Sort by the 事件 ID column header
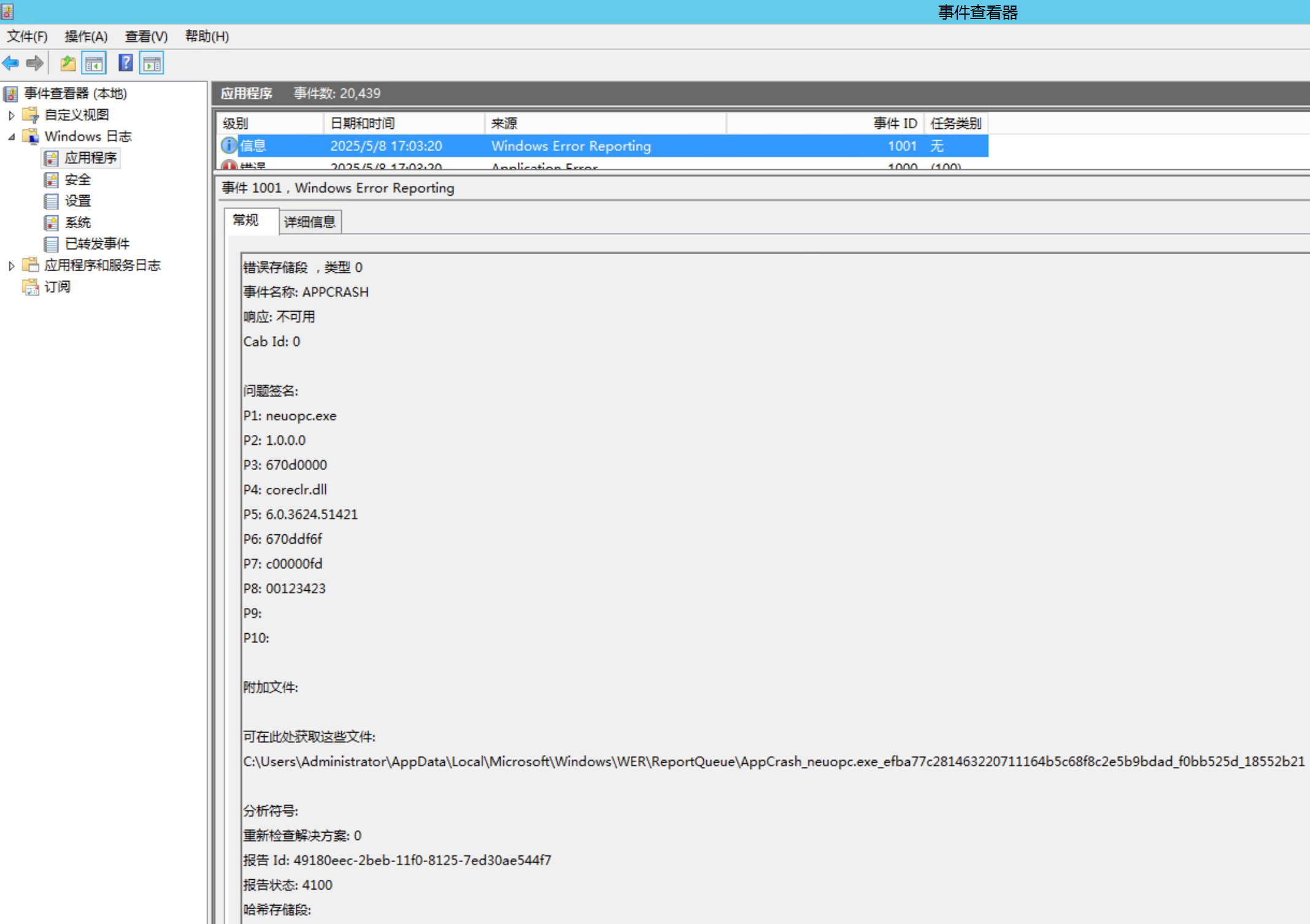The image size is (1310, 924). (825, 123)
